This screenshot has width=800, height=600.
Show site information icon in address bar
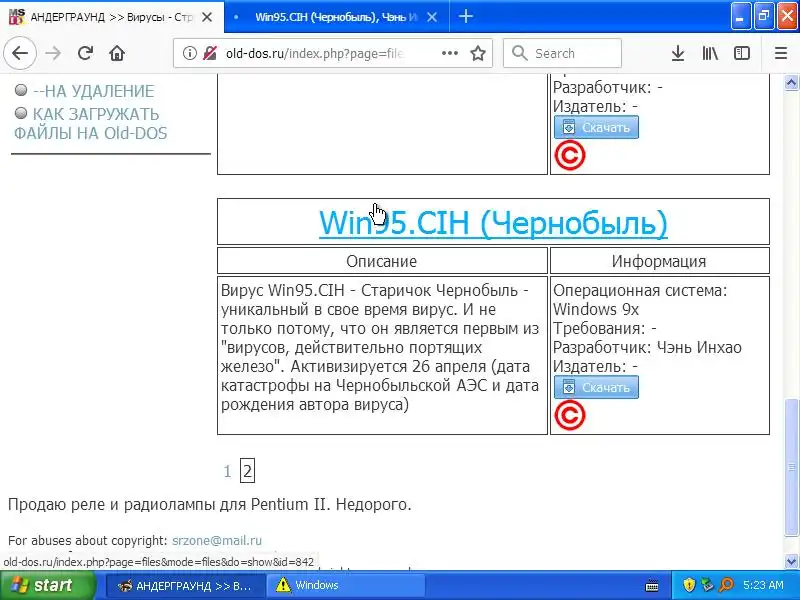pyautogui.click(x=189, y=53)
